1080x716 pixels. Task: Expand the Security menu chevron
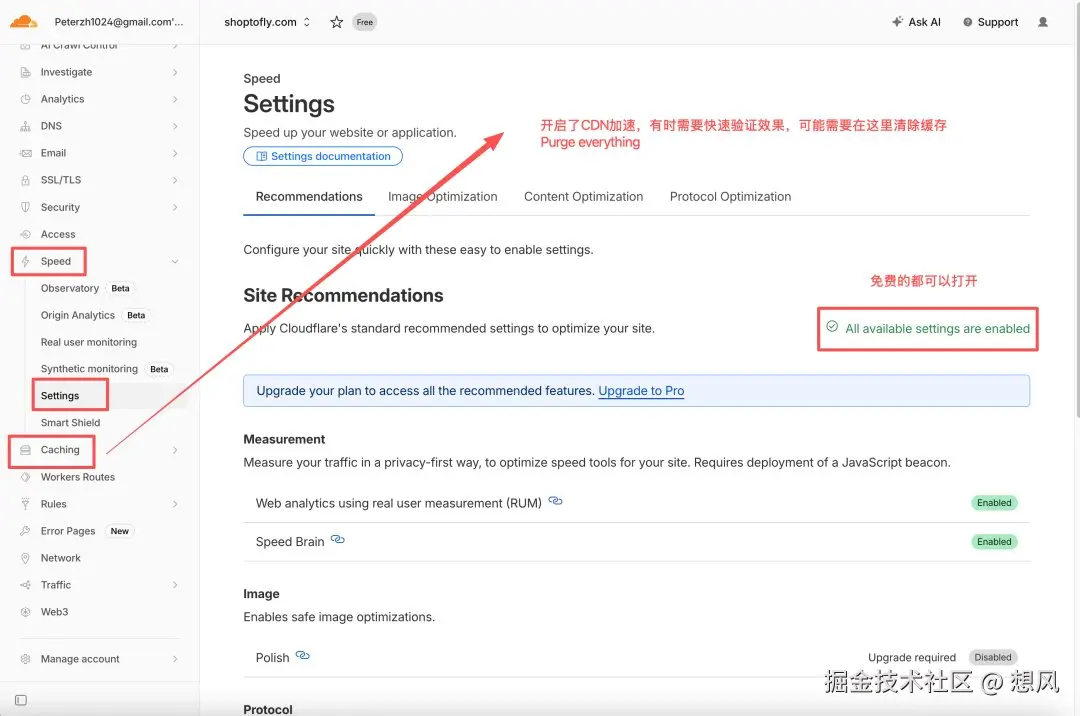click(175, 207)
